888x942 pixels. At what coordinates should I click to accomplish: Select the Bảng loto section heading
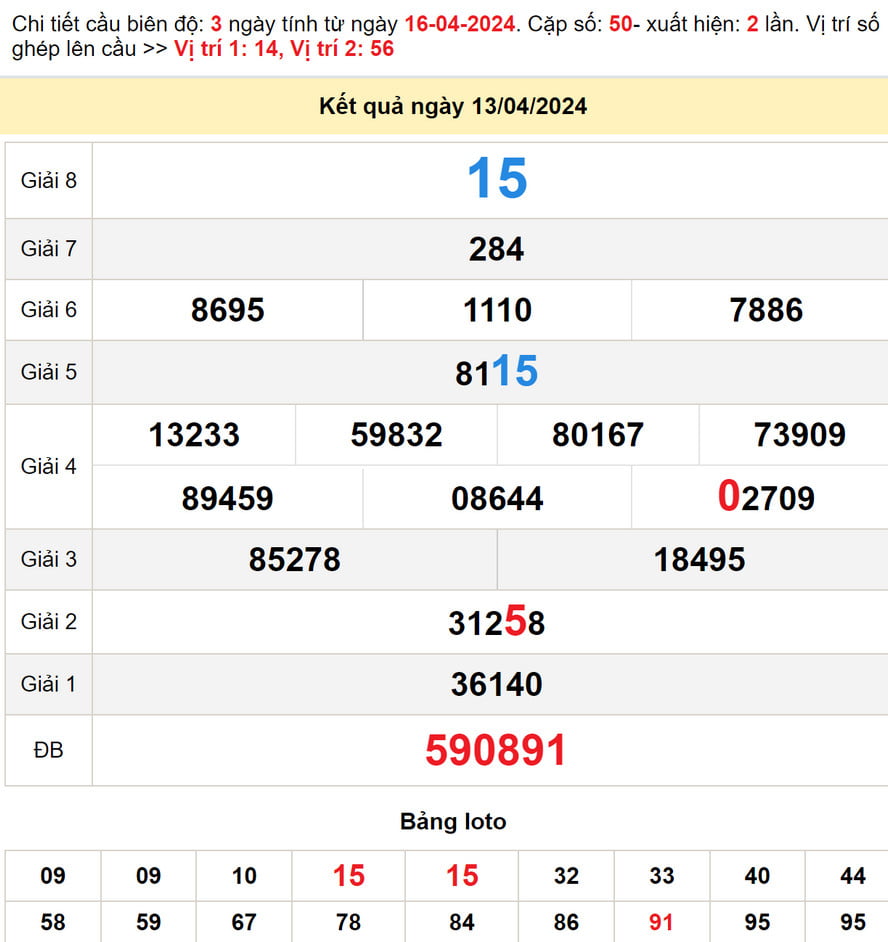tap(455, 821)
